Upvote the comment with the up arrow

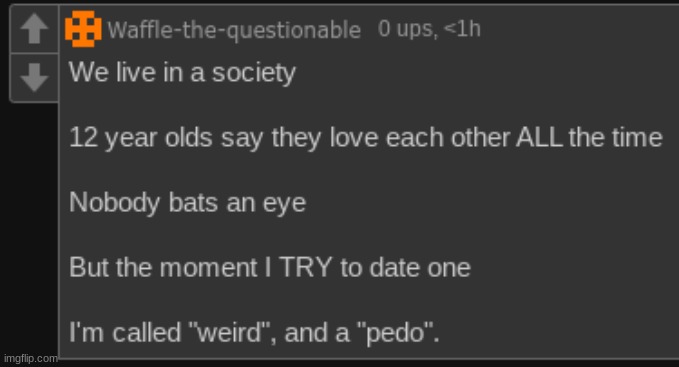34,29
